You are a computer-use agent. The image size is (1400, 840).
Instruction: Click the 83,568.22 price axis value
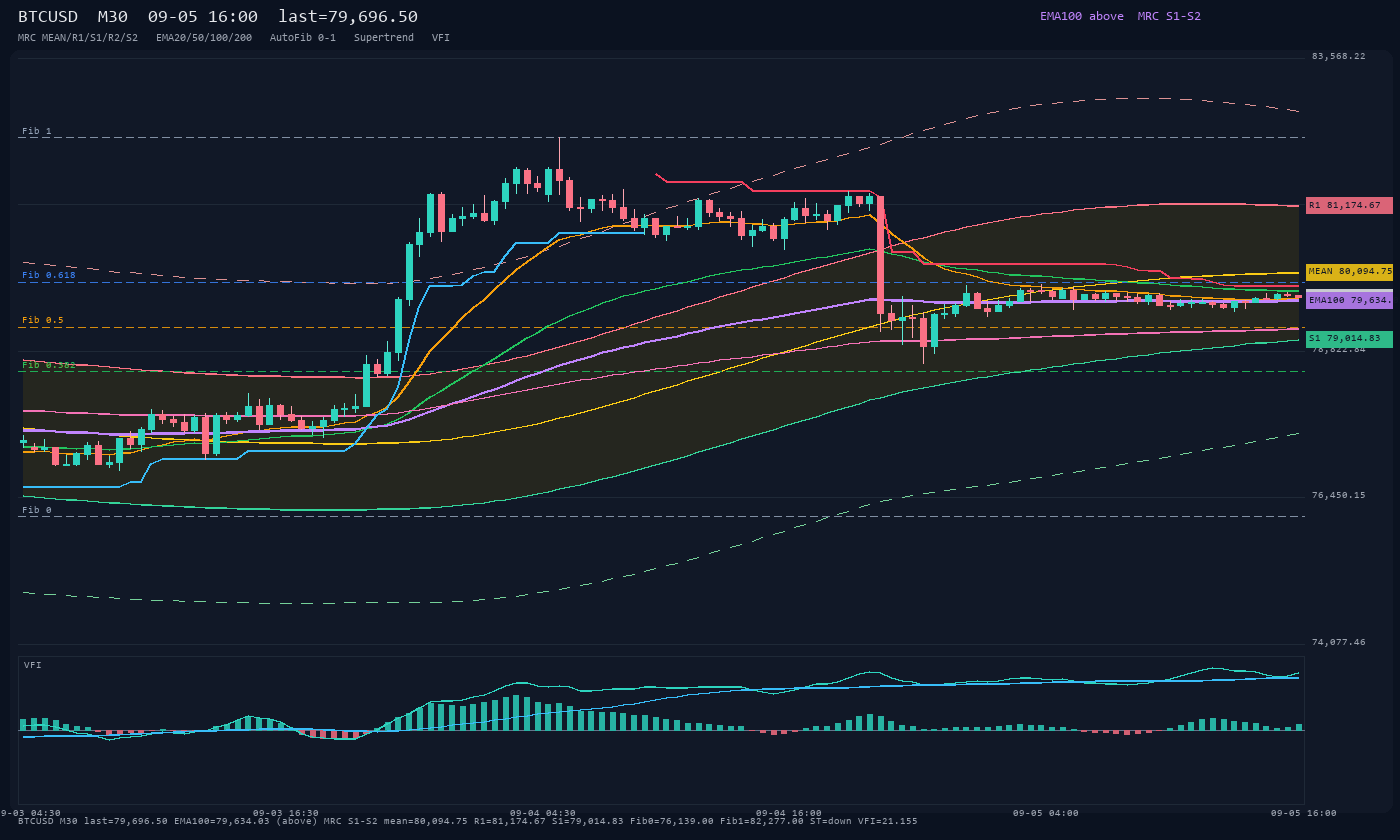click(1339, 56)
